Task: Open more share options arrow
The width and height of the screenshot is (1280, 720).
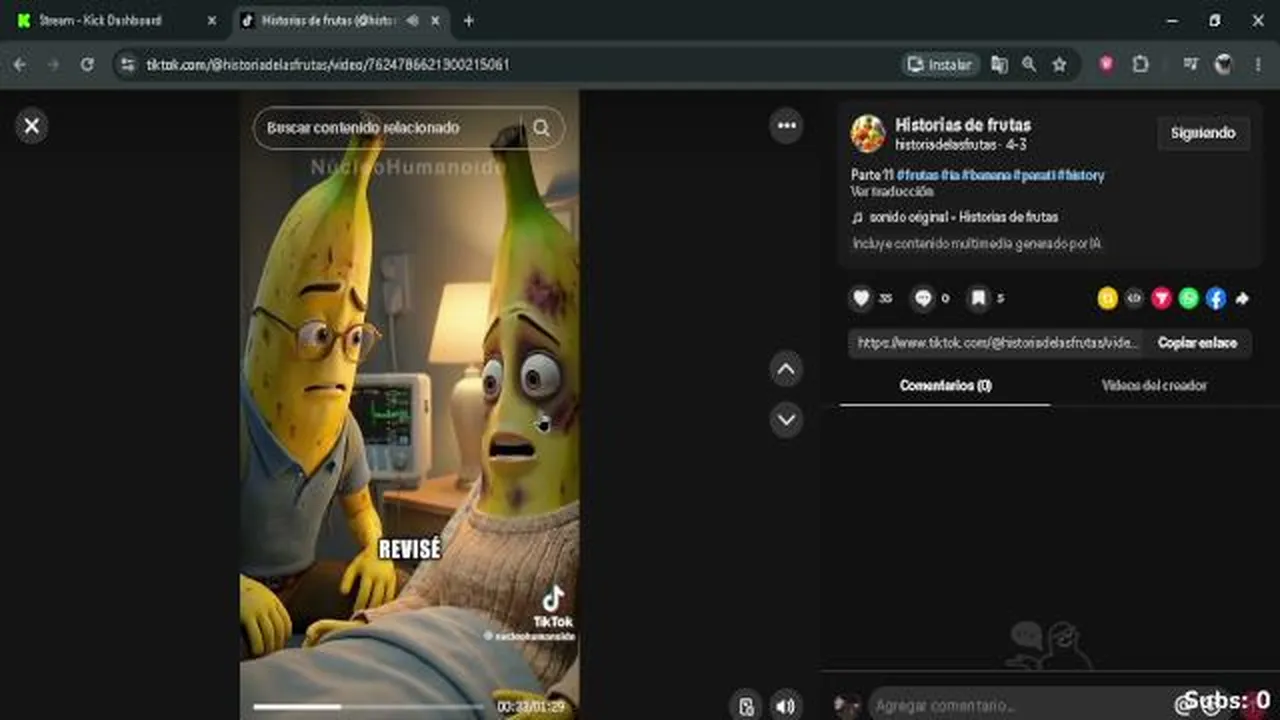Action: 1242,298
